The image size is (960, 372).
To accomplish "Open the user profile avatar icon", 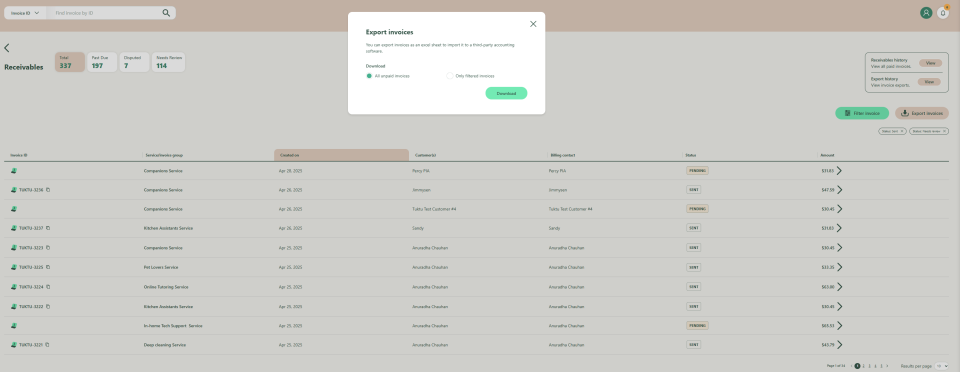I will pos(926,13).
